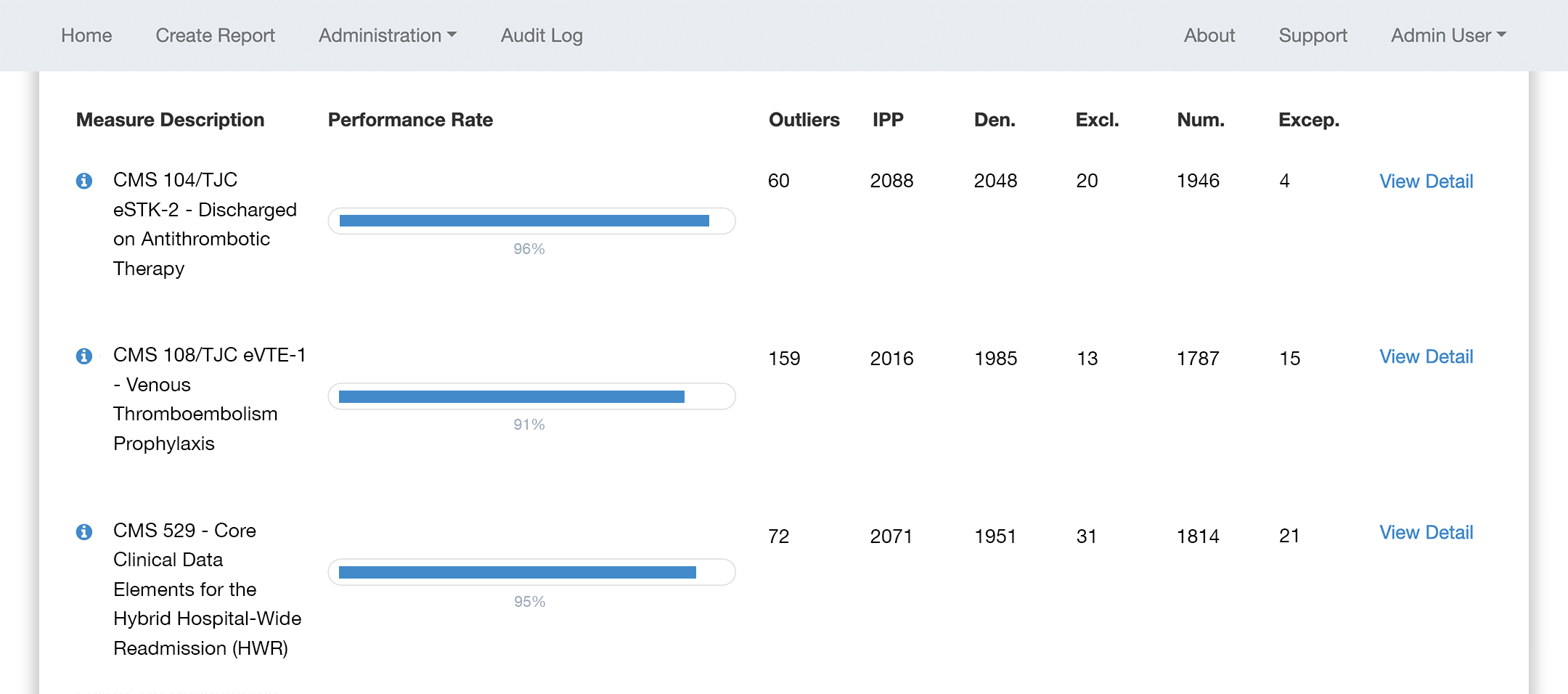1568x694 pixels.
Task: Open the Audit Log page
Action: point(542,36)
